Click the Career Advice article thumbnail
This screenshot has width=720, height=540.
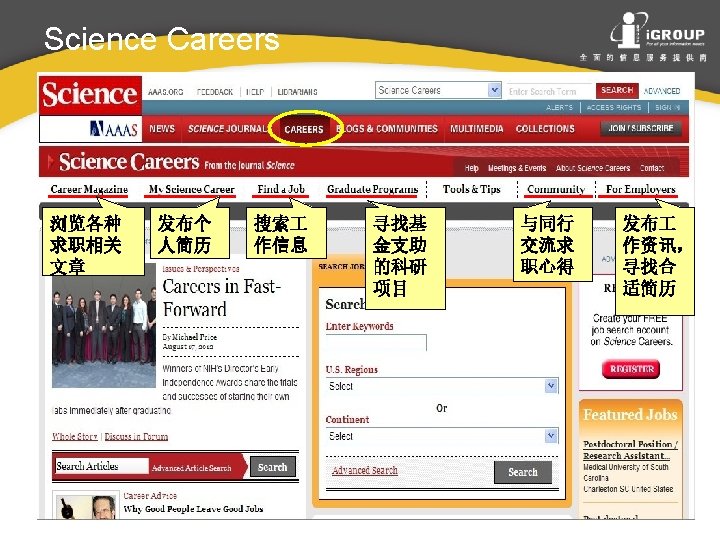[85, 506]
